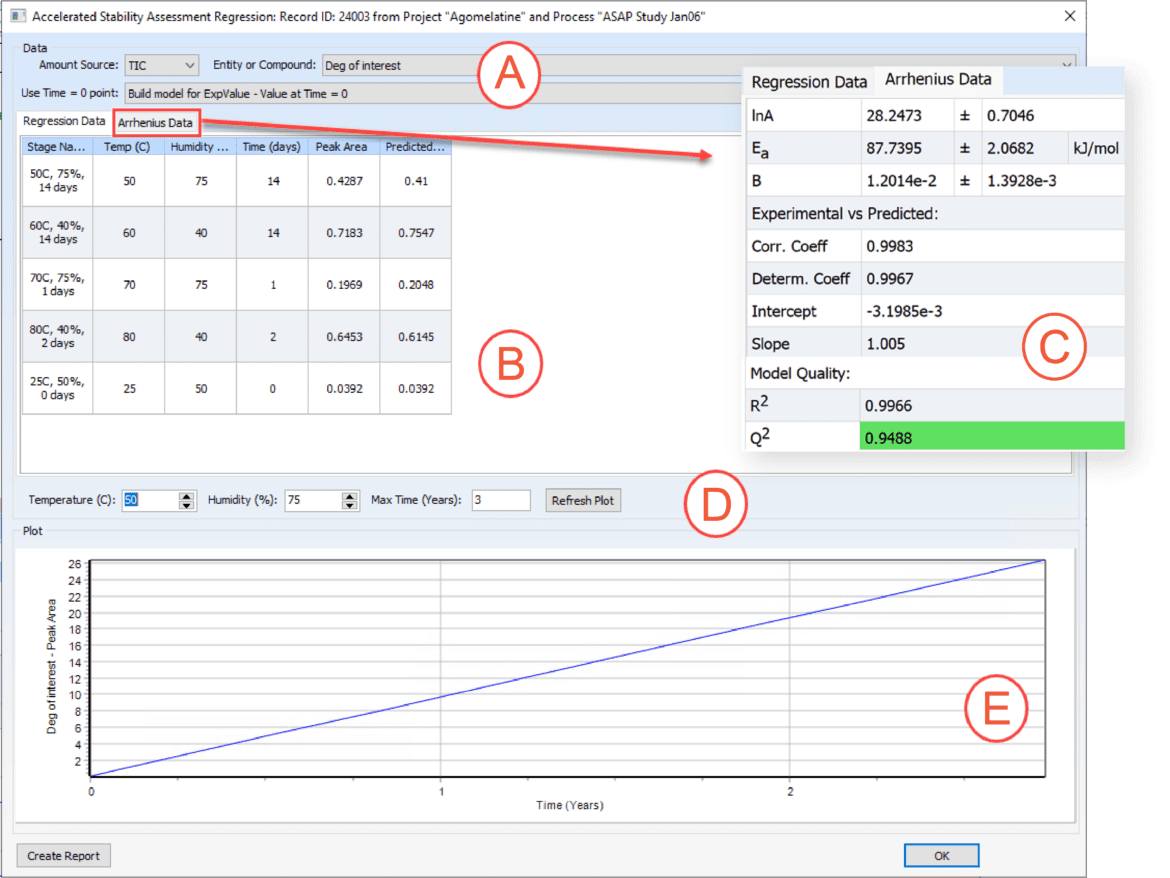Select the Temperature (C) input field
1170x878 pixels.
(x=150, y=500)
